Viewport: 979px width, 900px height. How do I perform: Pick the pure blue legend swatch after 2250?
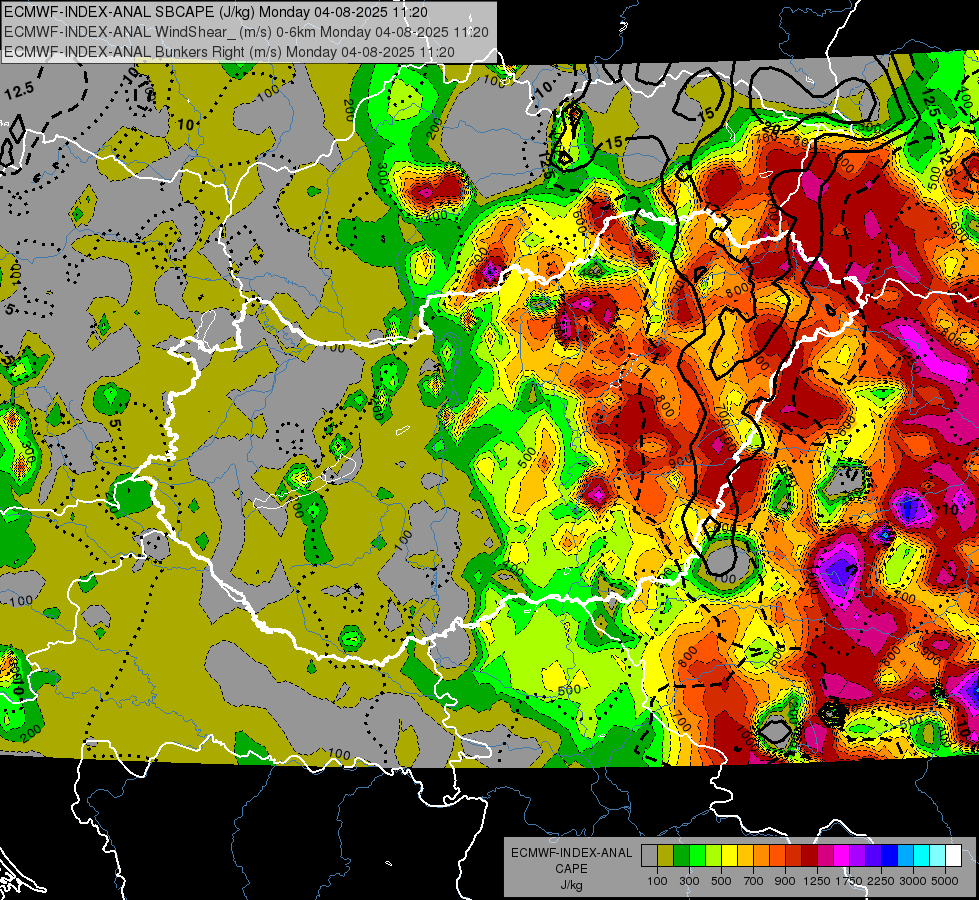(x=889, y=856)
